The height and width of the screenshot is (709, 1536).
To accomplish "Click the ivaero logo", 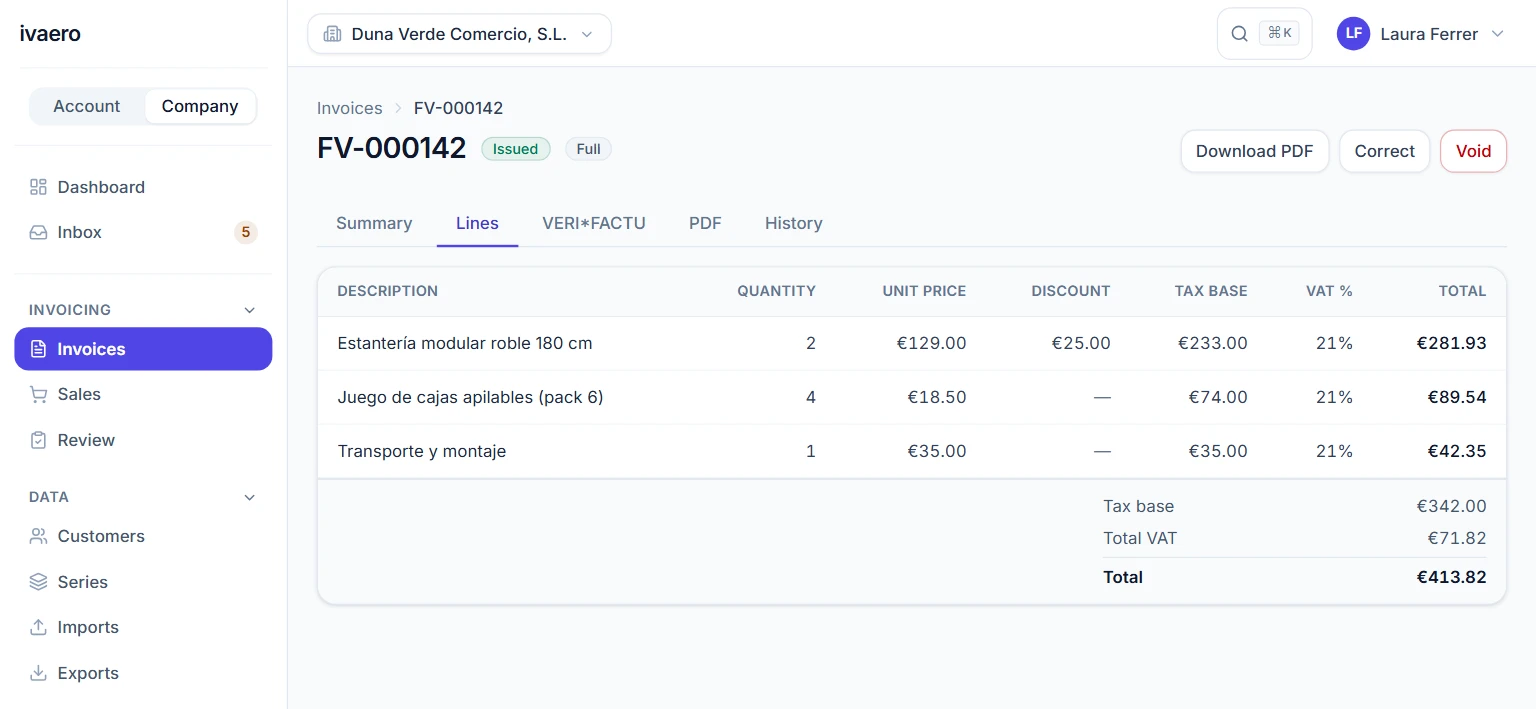I will (x=50, y=33).
